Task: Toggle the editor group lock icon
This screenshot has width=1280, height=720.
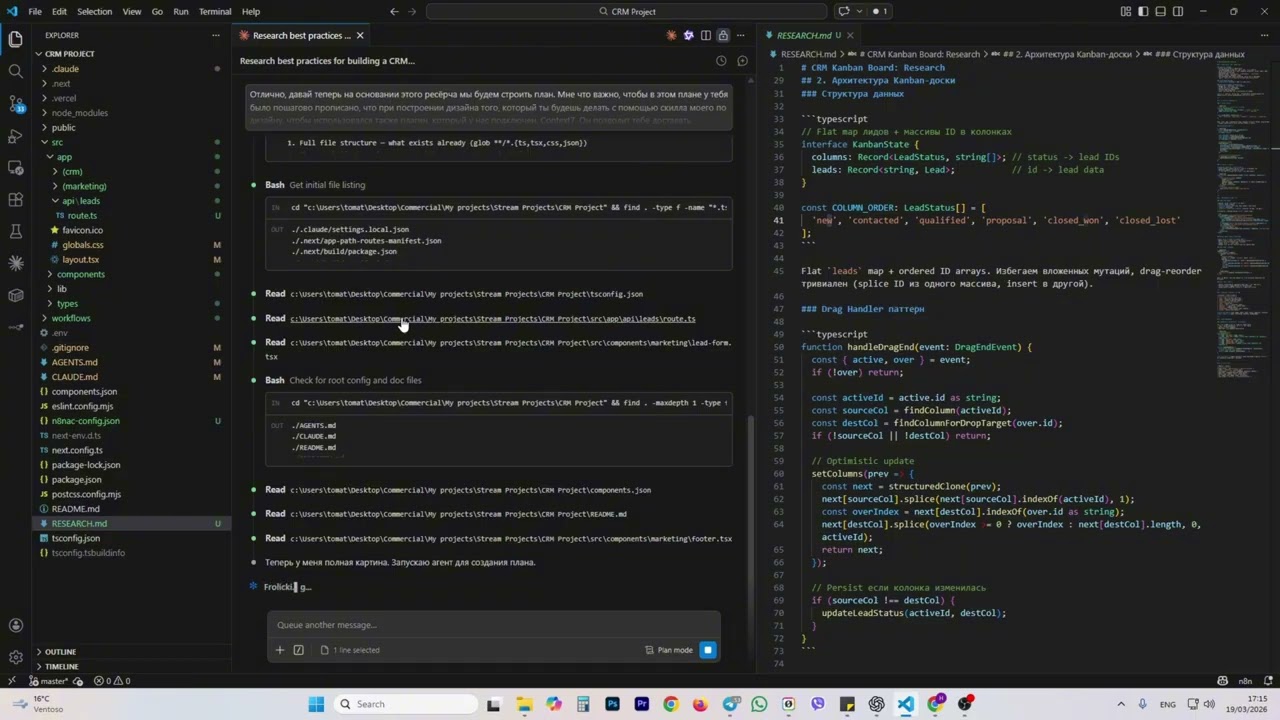Action: (723, 35)
